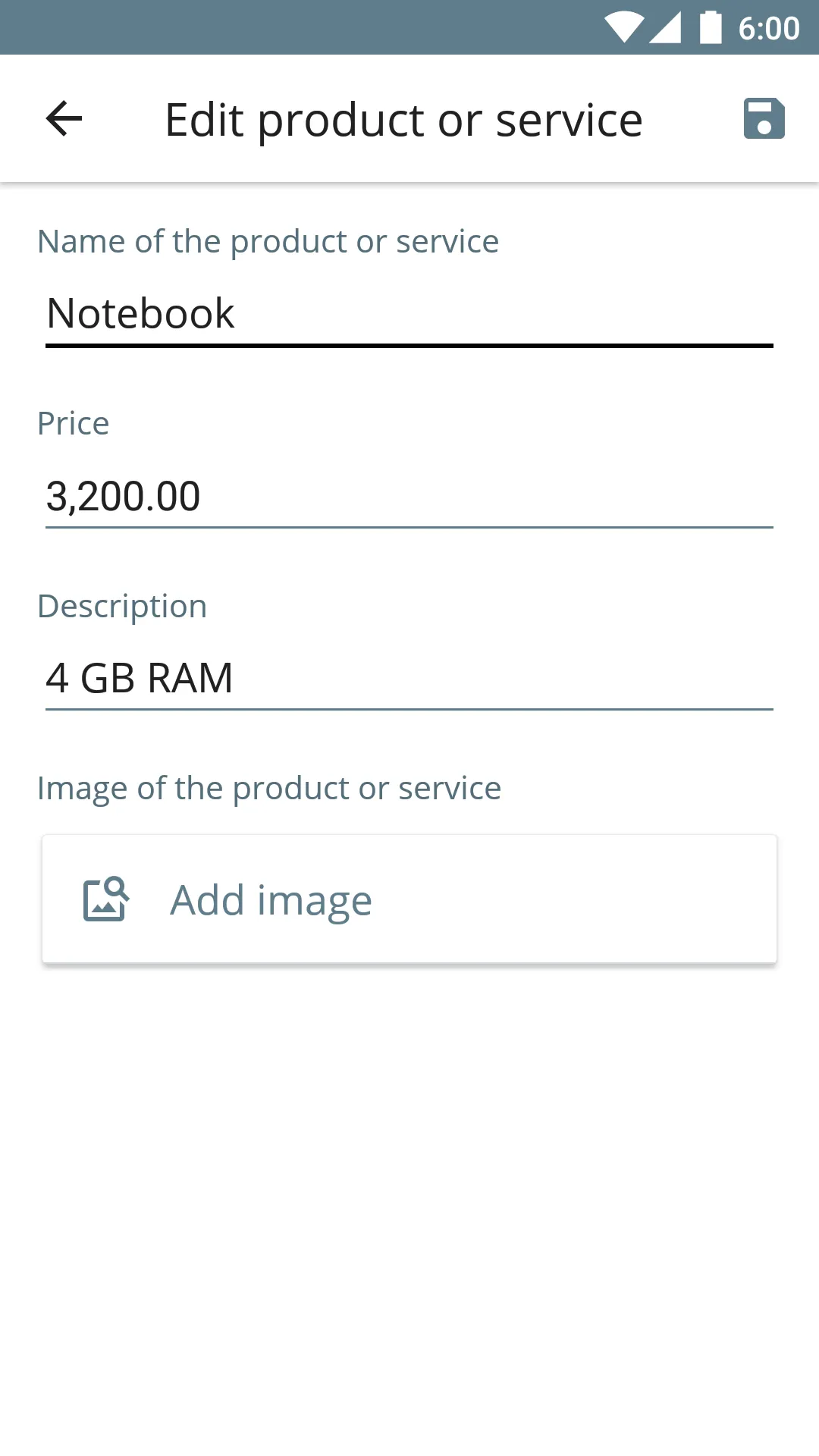Click the "Description" label
Screen dimensions: 819x1456
pos(122,607)
